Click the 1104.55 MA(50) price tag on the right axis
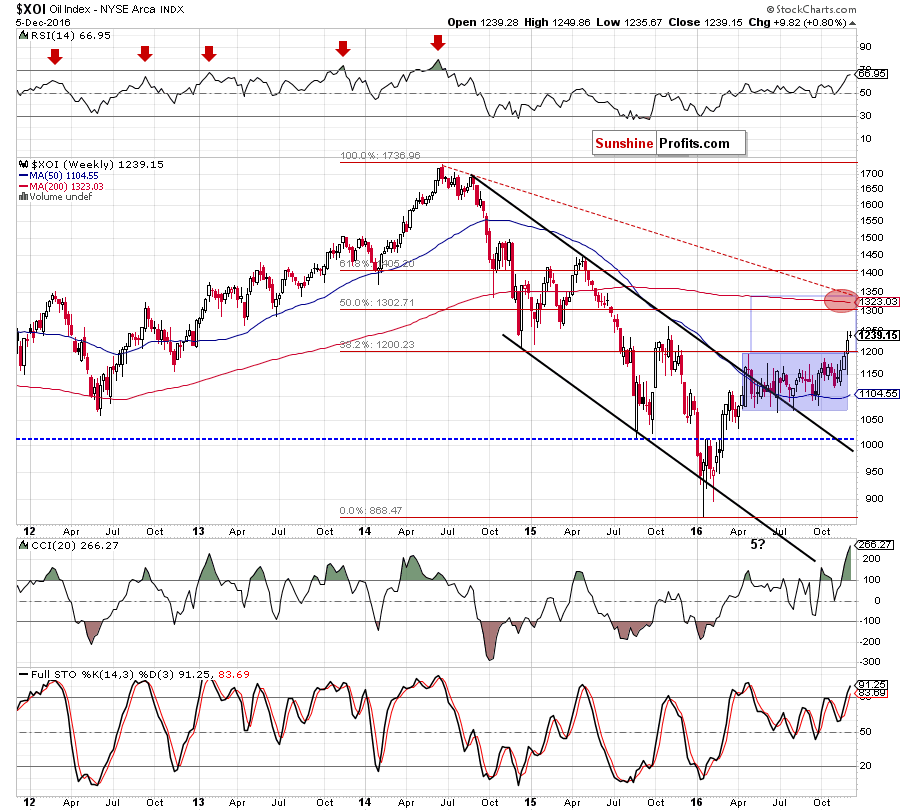Image resolution: width=900 pixels, height=811 pixels. 878,393
